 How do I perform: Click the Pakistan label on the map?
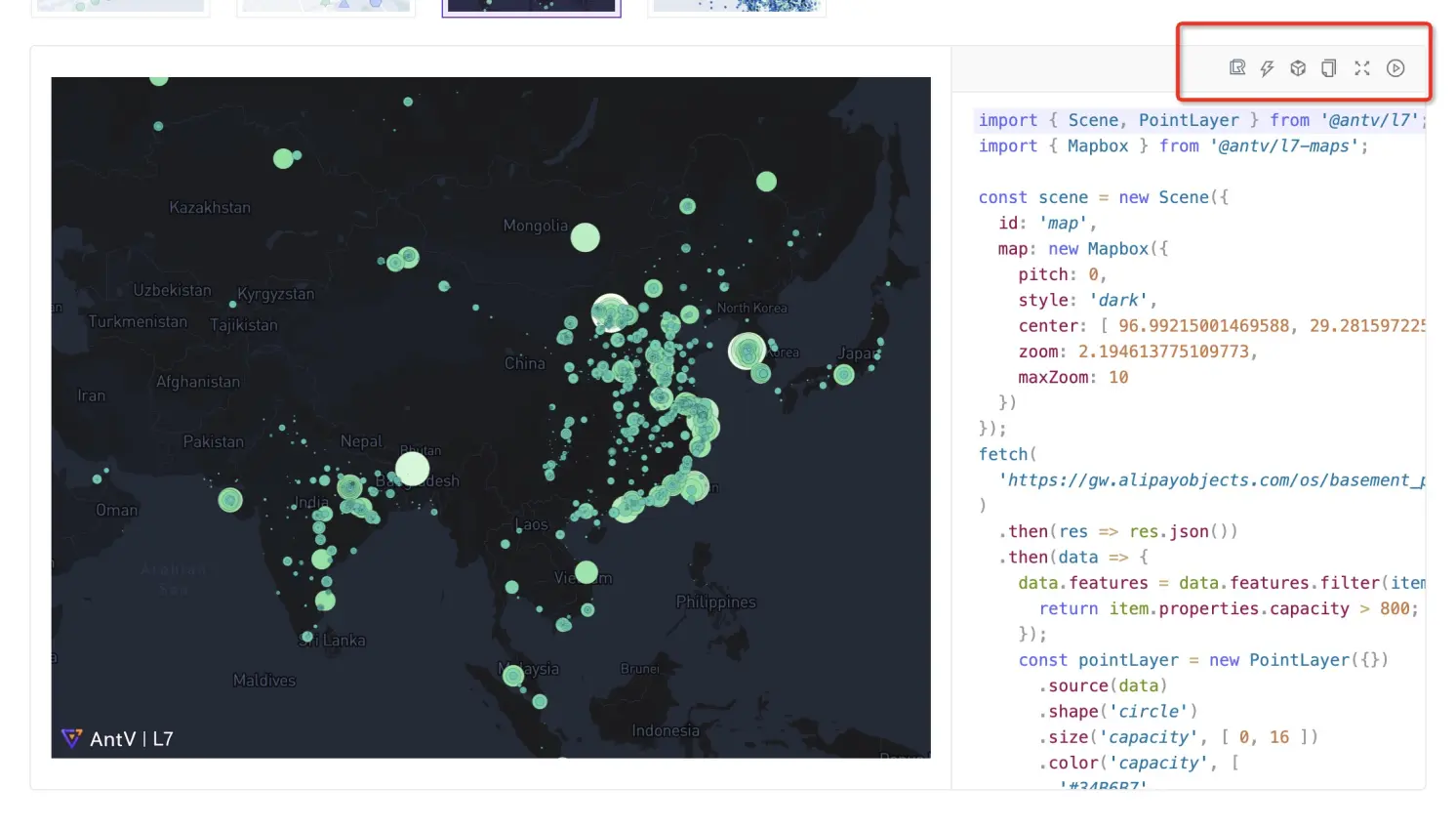click(213, 441)
